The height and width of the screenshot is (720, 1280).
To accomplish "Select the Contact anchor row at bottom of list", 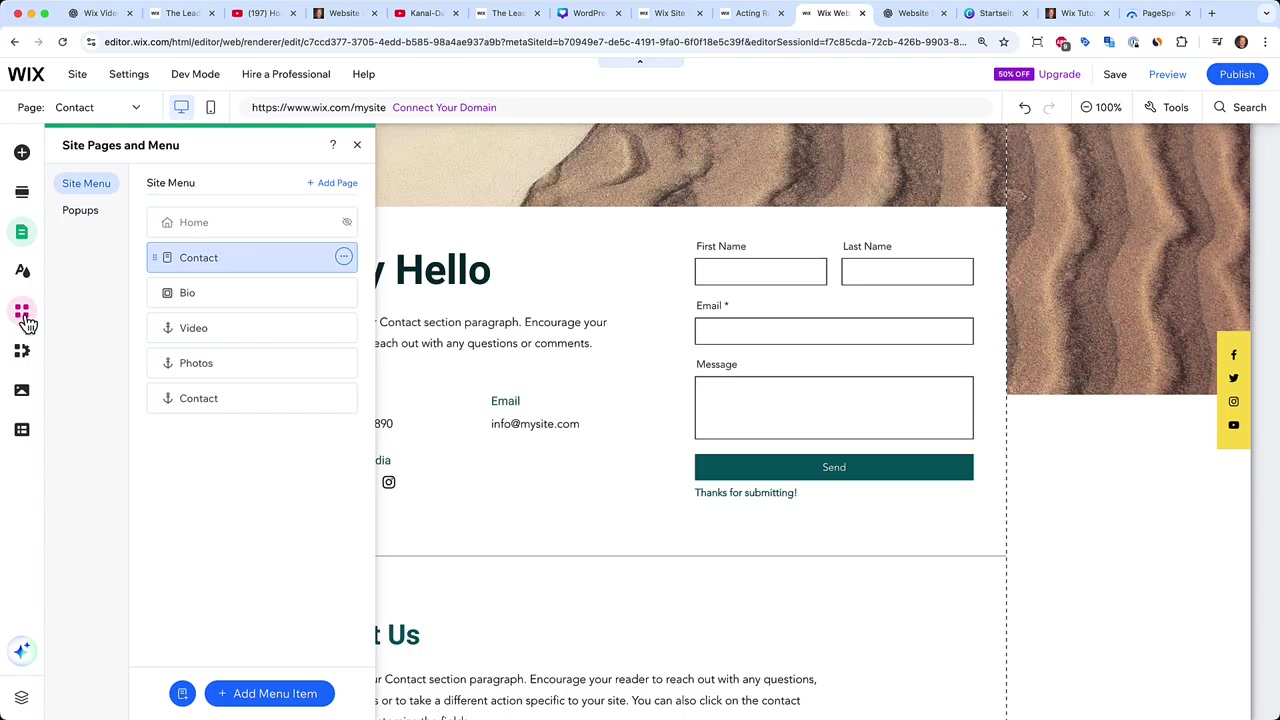I will pyautogui.click(x=251, y=398).
